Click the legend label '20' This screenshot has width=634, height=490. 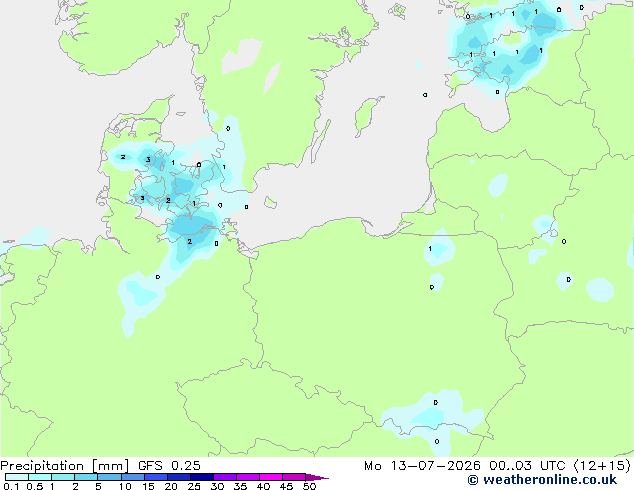pos(171,486)
